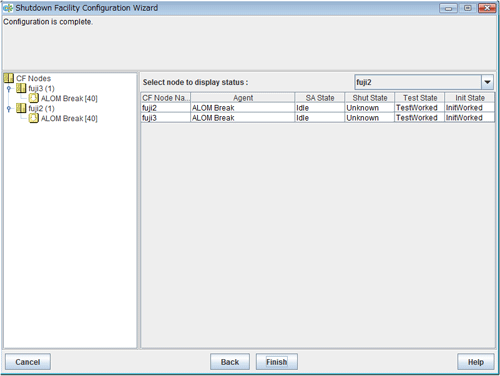
Task: Click the fuji3 node icon in tree
Action: tap(21, 88)
